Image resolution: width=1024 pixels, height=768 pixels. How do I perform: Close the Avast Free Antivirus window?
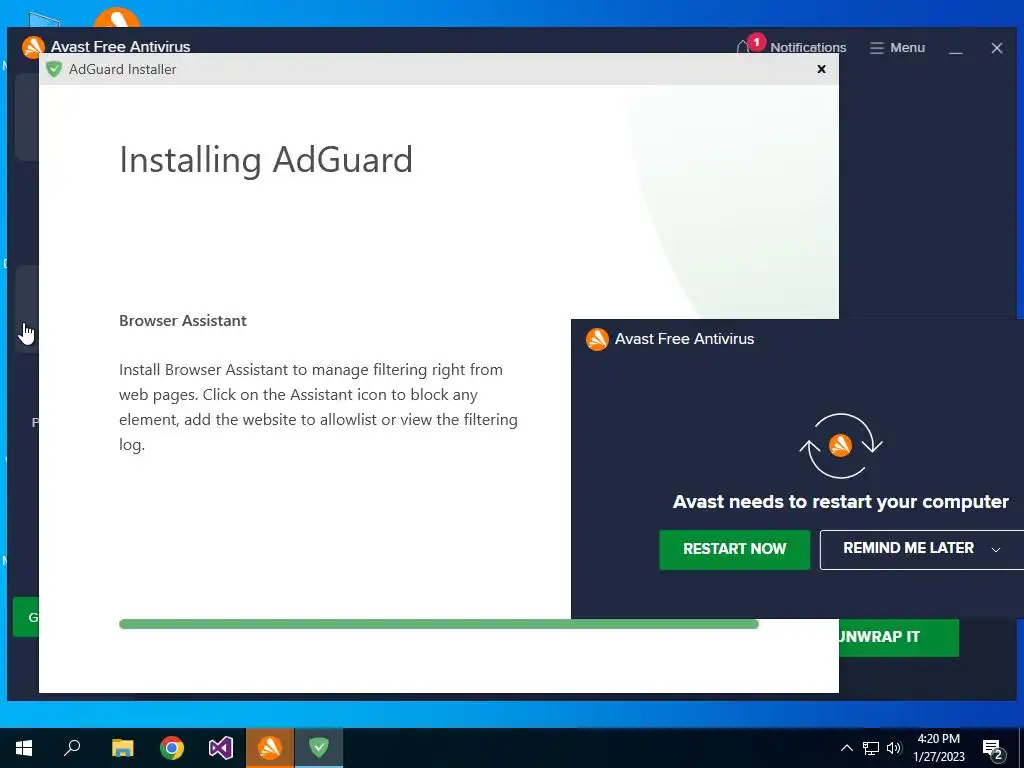point(997,48)
